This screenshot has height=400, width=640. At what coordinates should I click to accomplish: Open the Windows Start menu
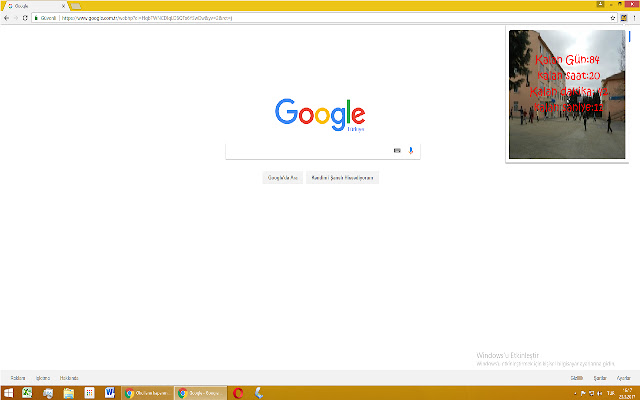[x=8, y=393]
